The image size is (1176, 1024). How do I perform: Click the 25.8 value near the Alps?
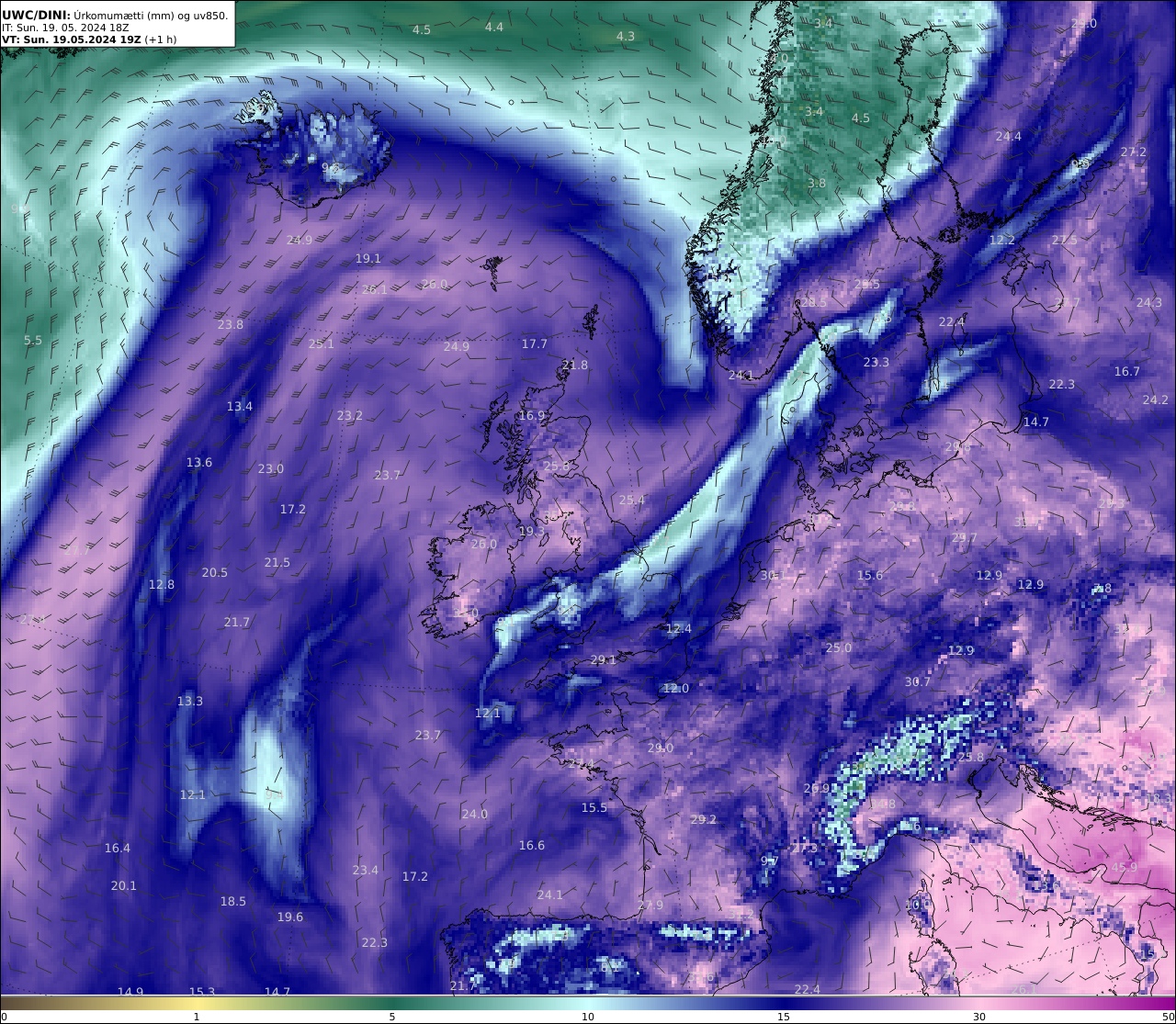coord(971,758)
